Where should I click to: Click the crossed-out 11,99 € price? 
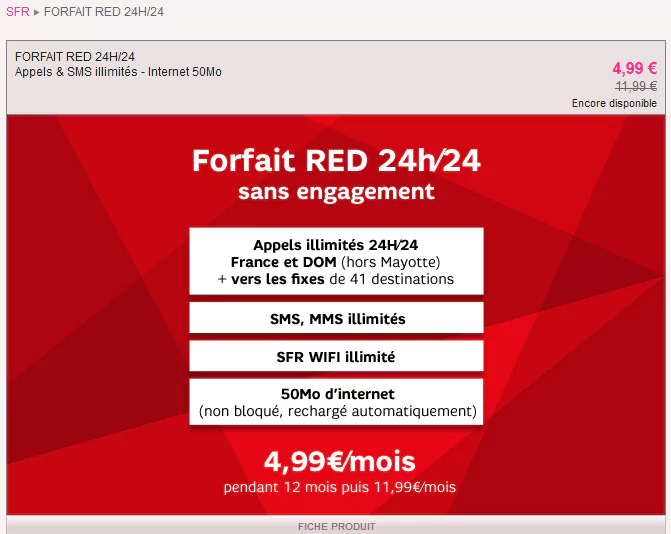click(636, 86)
